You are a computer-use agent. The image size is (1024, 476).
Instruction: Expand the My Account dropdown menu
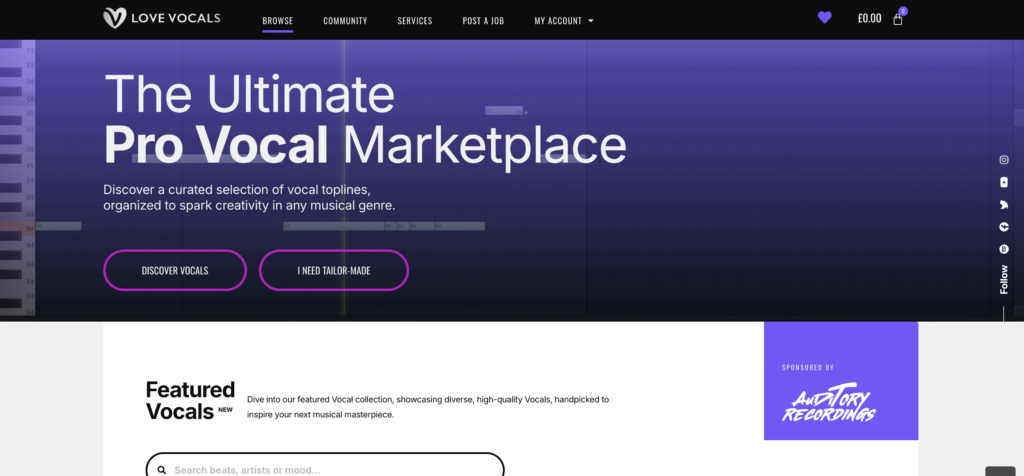[558, 20]
